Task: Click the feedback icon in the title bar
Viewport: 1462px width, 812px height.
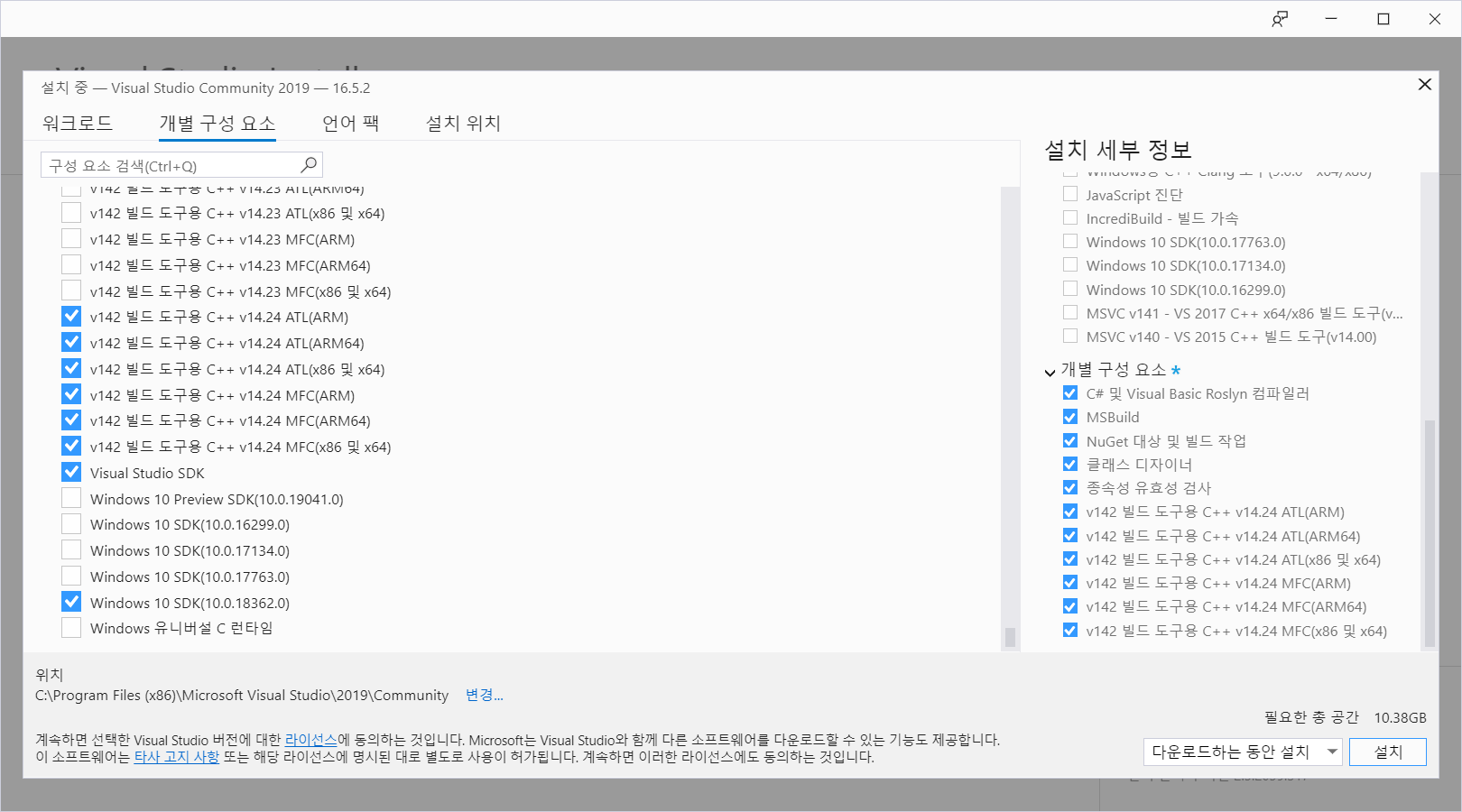Action: coord(1280,19)
